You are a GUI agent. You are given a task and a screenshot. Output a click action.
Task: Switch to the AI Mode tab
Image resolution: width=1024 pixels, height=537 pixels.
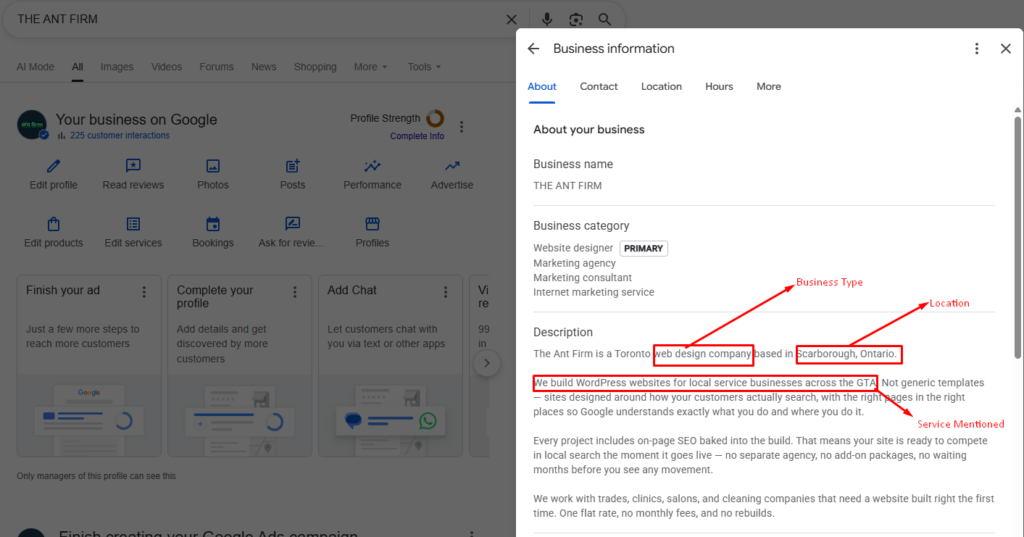[35, 67]
